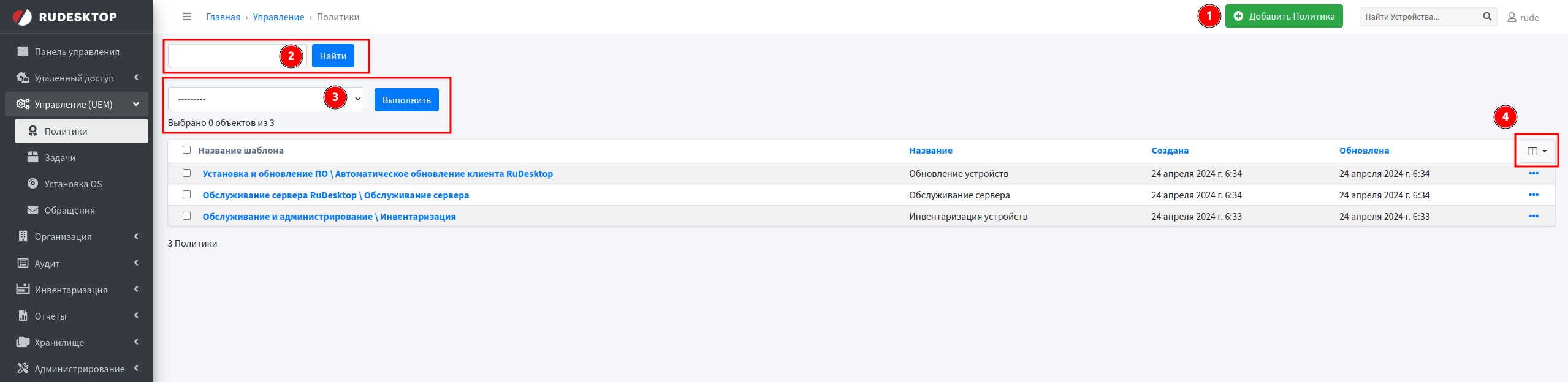Check the Обслуживание сервера policy checkbox
1568x382 pixels.
tap(187, 195)
